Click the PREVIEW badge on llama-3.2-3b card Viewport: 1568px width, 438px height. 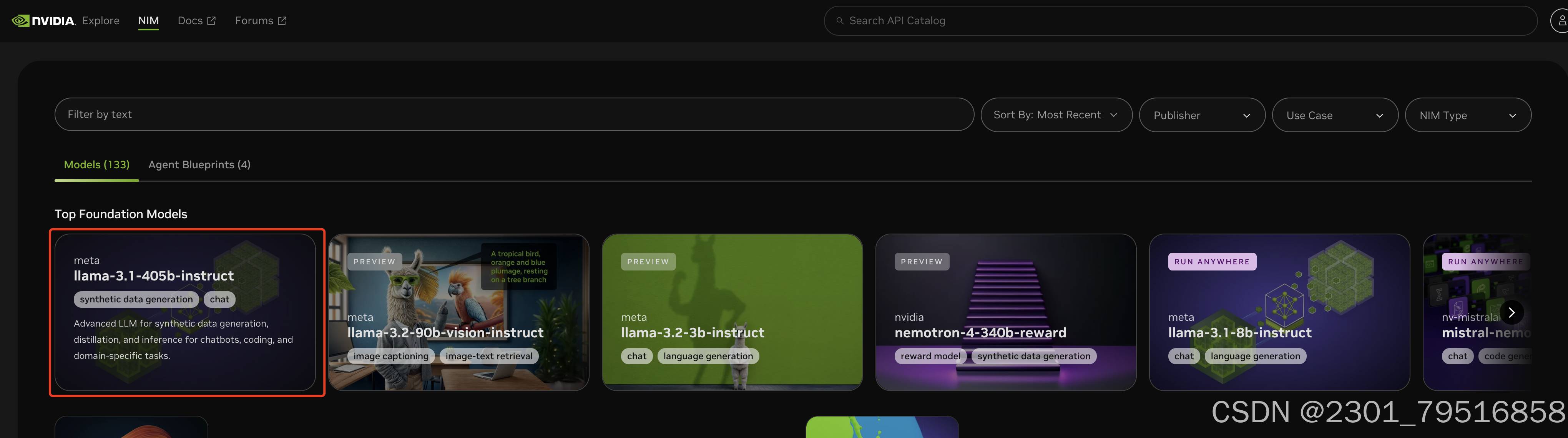pos(648,262)
